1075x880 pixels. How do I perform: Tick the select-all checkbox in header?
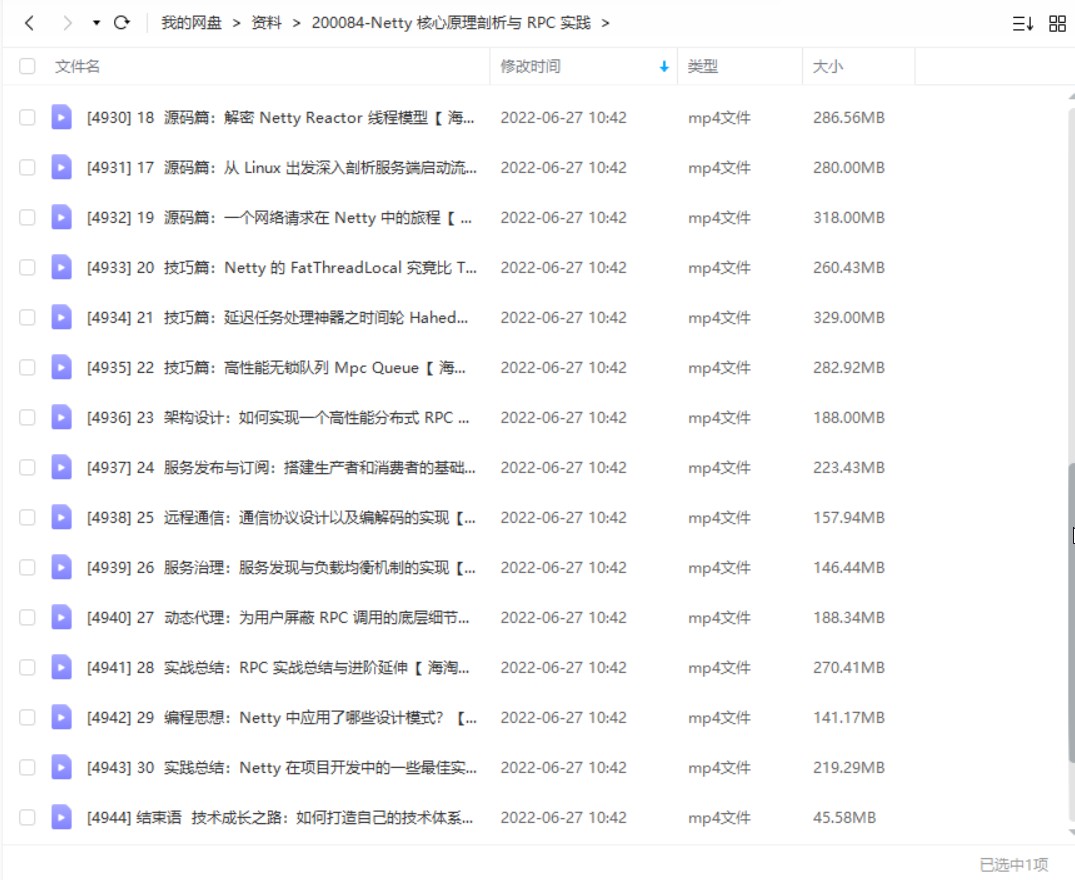click(27, 66)
